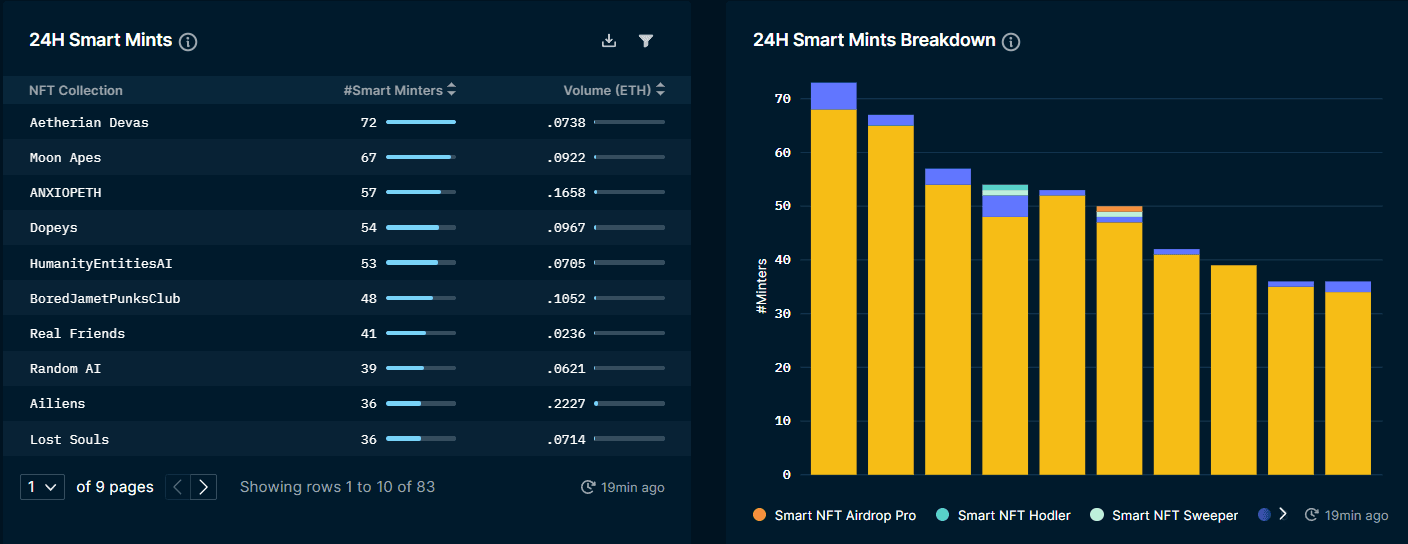Click the .2227 volume value for Ailiens

(x=566, y=404)
